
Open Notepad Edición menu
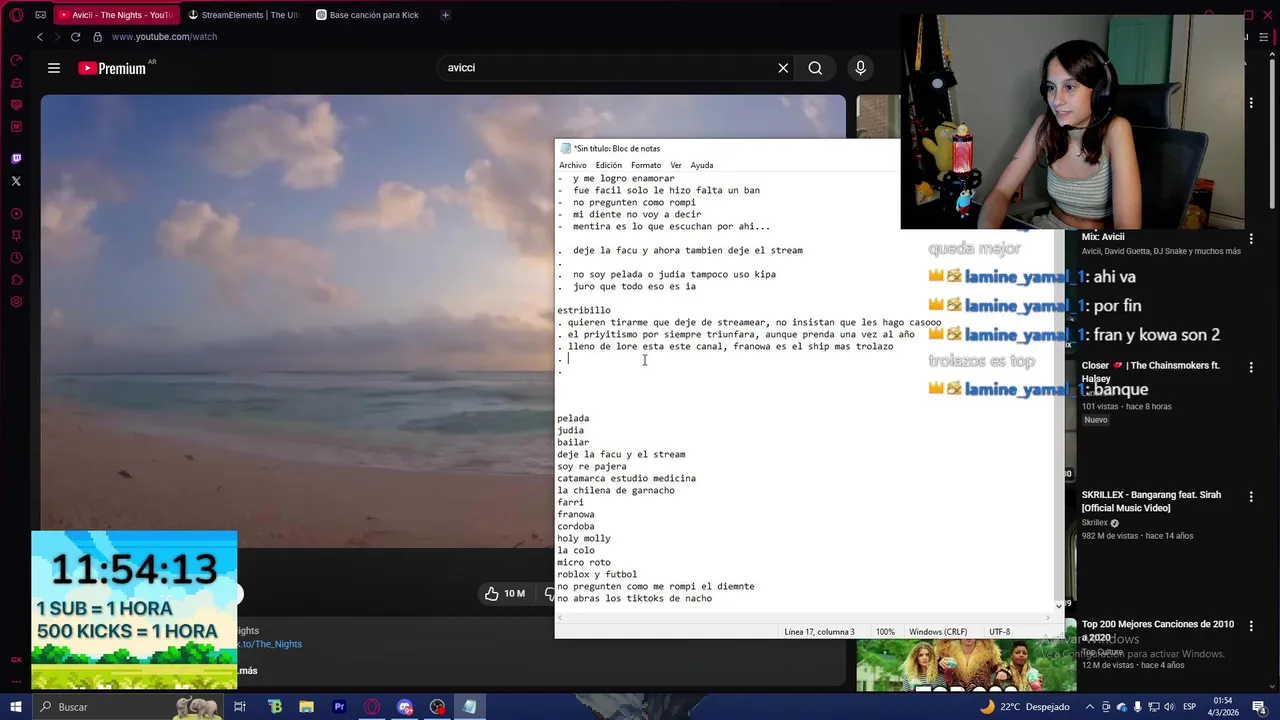point(609,165)
